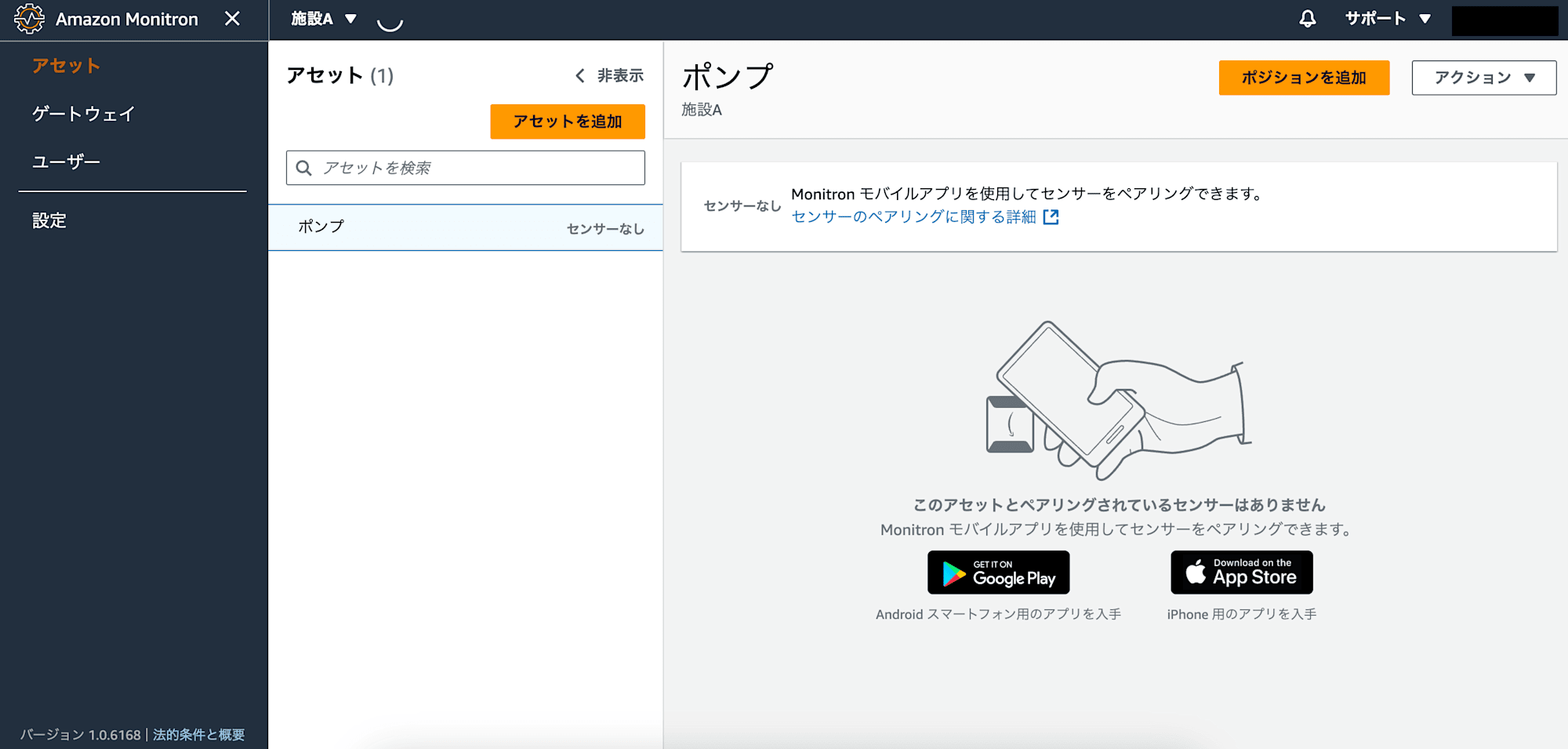Click the redacted account box in header
Viewport: 1568px width, 749px height.
coord(1504,20)
